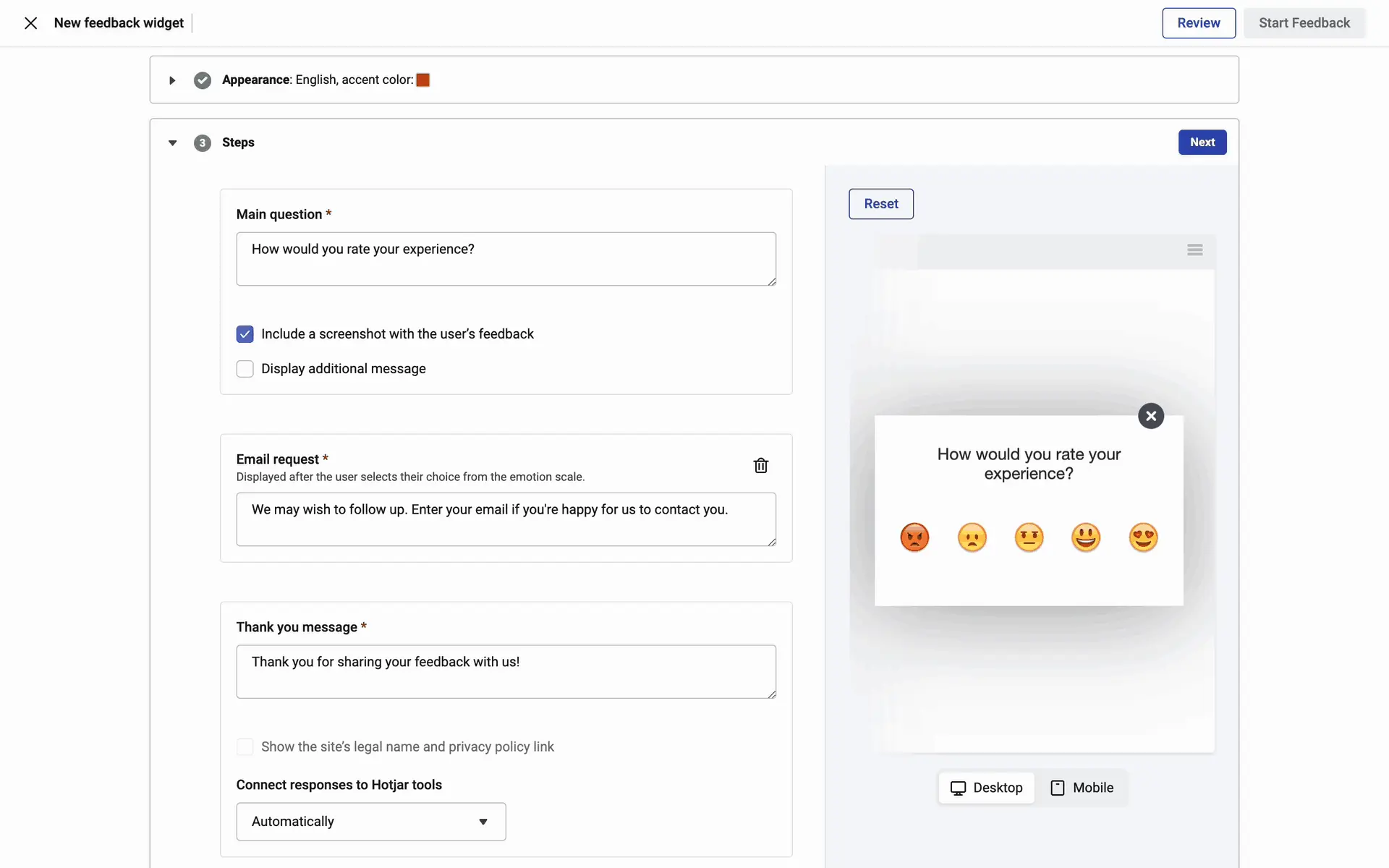Toggle legal name and privacy policy checkbox
This screenshot has width=1389, height=868.
click(245, 746)
